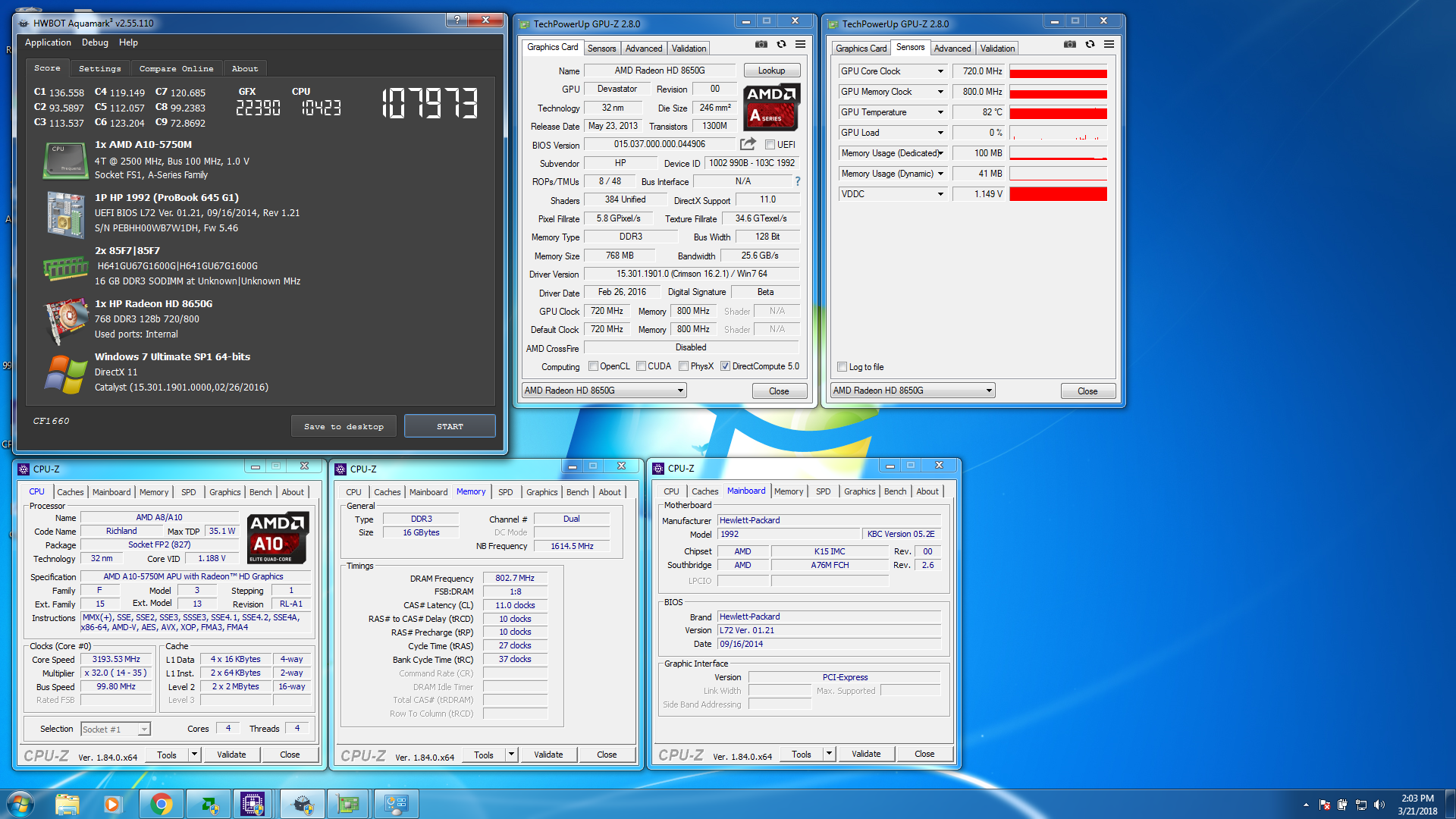Open hamburger menu in GPU-Z Sensors window
This screenshot has width=1456, height=819.
tap(1109, 45)
